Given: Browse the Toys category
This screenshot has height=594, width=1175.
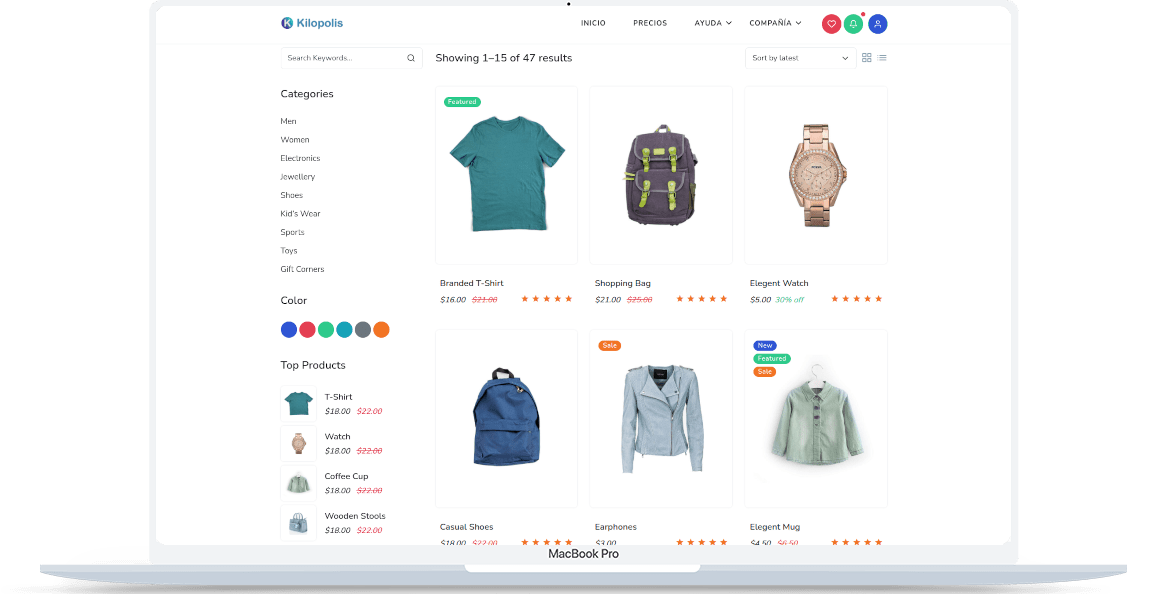Looking at the screenshot, I should 289,251.
